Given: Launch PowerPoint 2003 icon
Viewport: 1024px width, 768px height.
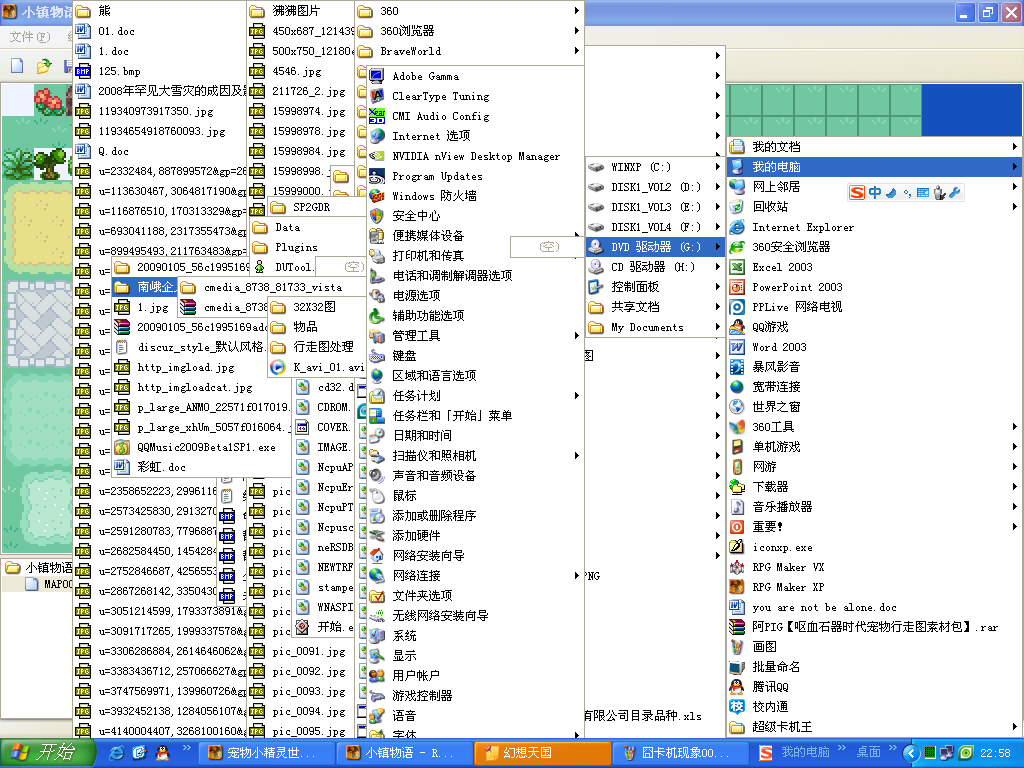Looking at the screenshot, I should tap(737, 287).
